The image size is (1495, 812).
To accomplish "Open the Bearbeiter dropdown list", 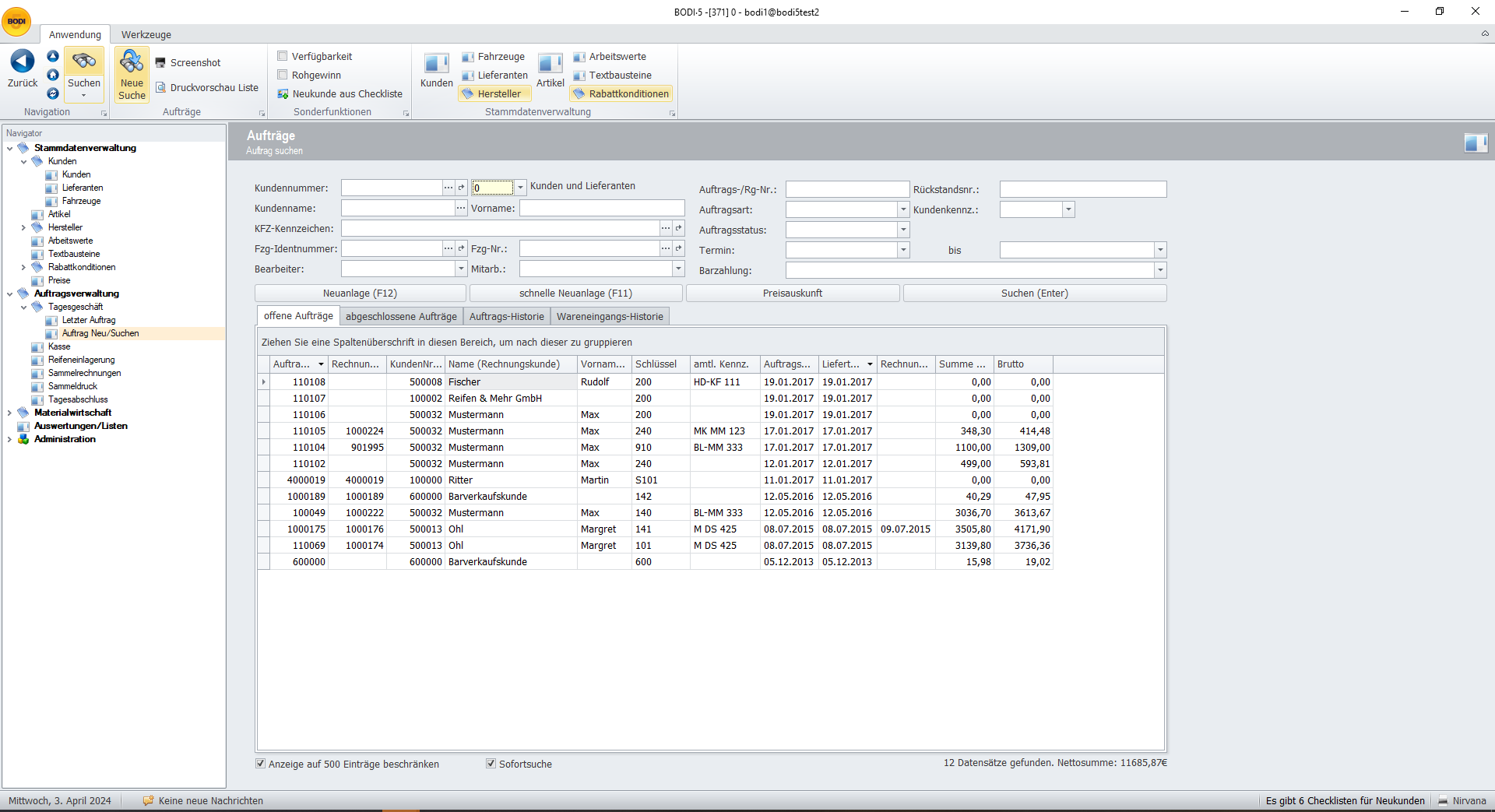I will [460, 269].
